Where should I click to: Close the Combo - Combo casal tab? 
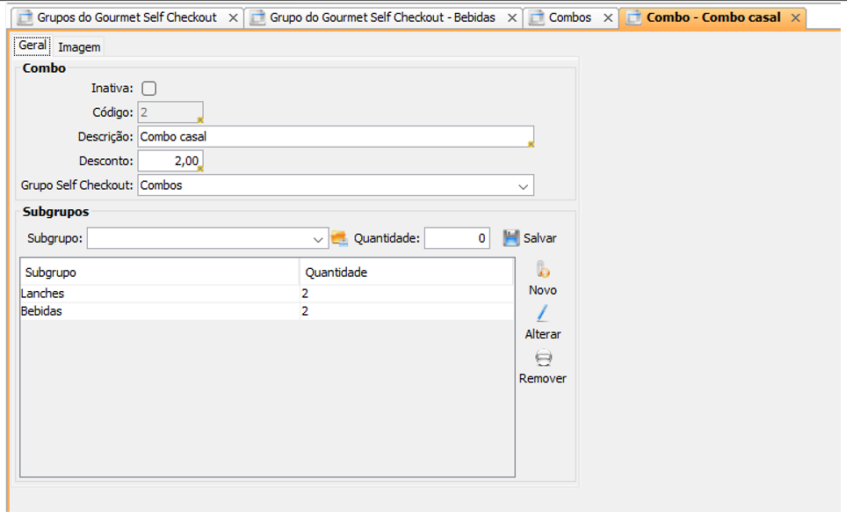click(x=795, y=18)
